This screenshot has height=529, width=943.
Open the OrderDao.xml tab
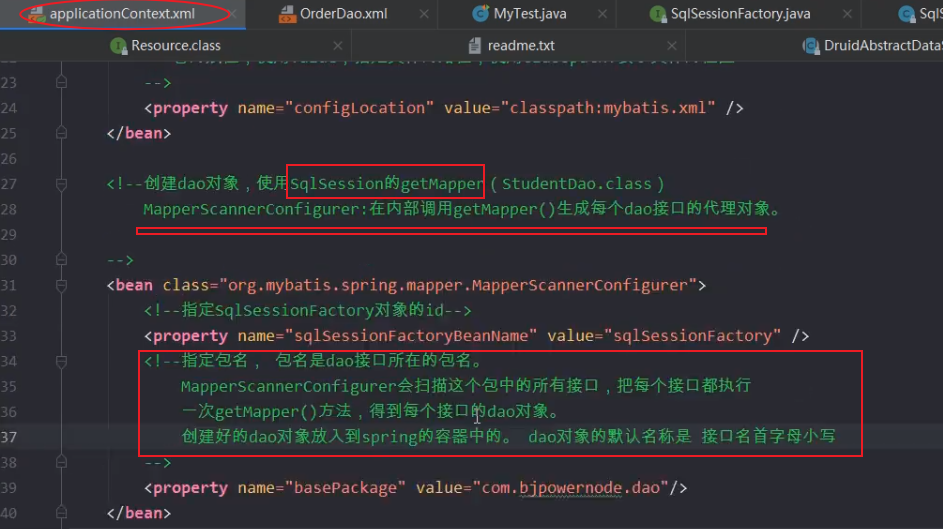click(343, 13)
